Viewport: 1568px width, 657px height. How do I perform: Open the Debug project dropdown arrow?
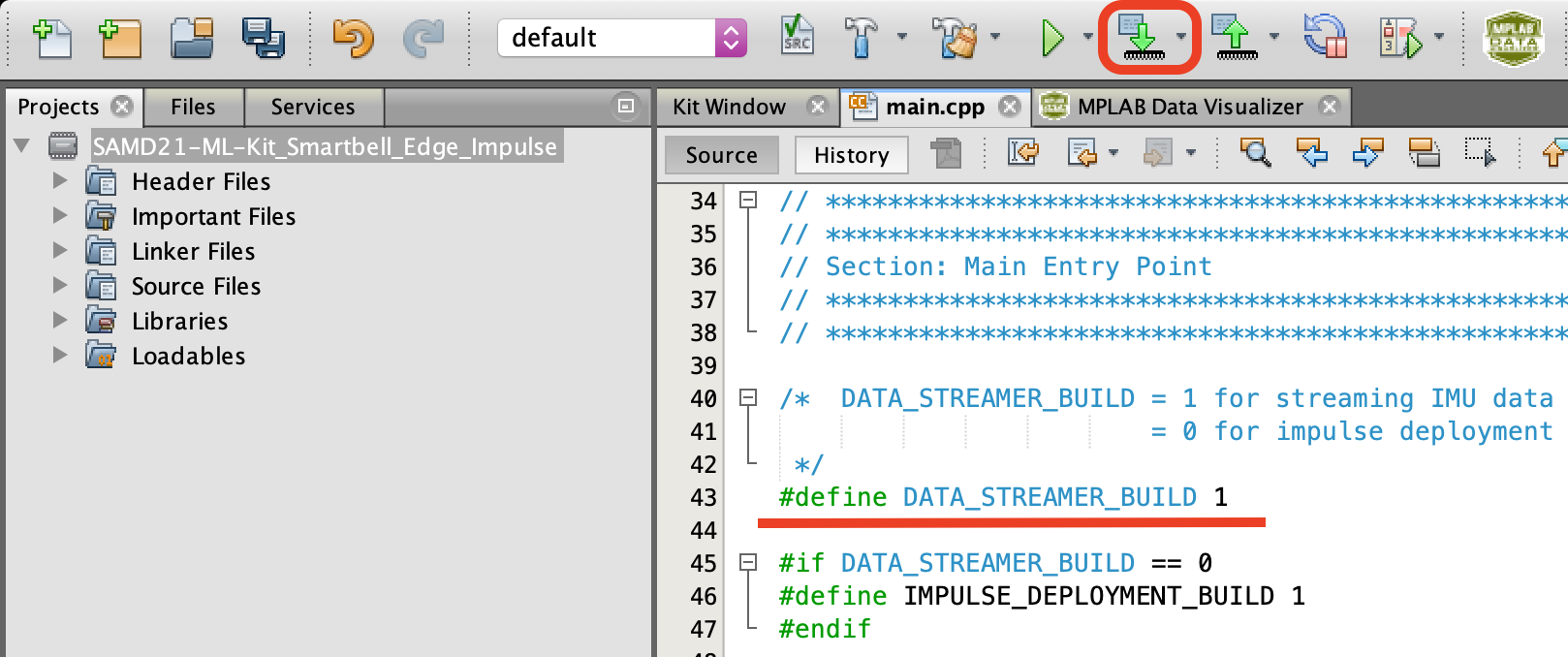coord(1439,38)
